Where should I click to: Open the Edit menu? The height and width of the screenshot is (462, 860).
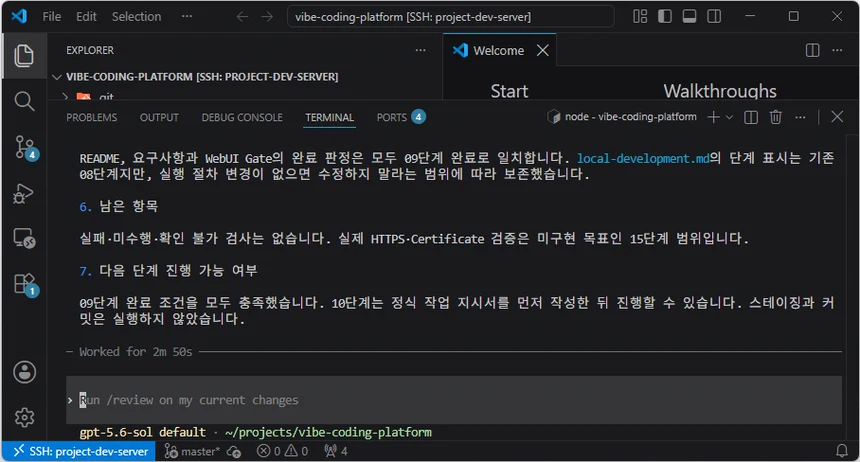point(86,17)
